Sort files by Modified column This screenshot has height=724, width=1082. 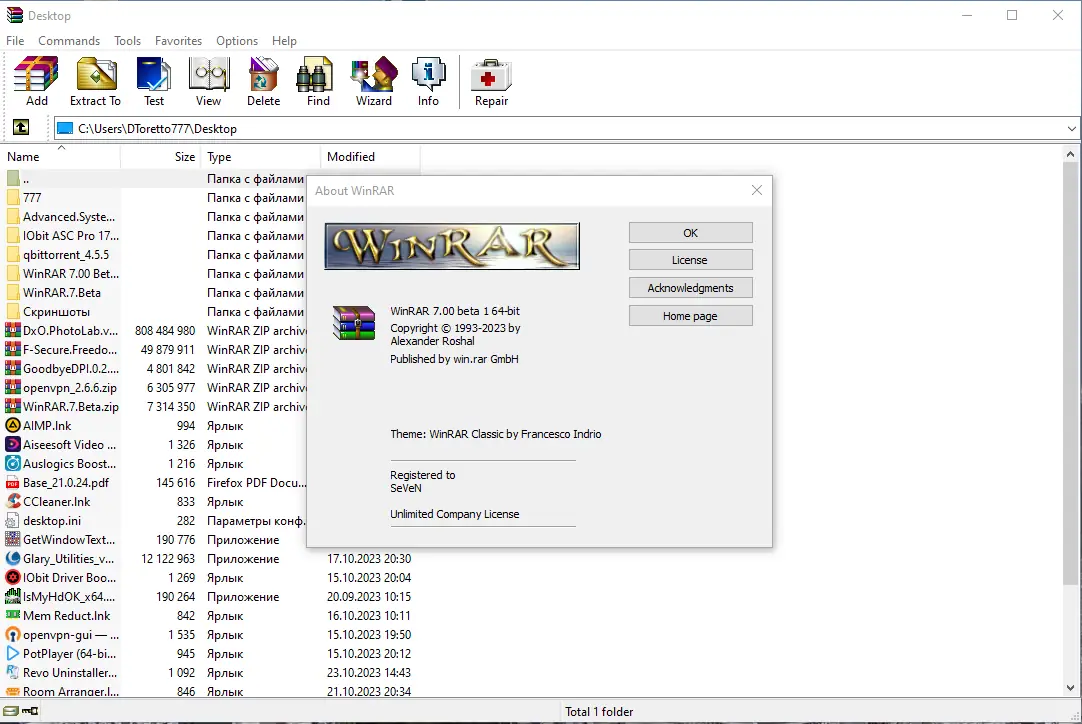point(371,157)
